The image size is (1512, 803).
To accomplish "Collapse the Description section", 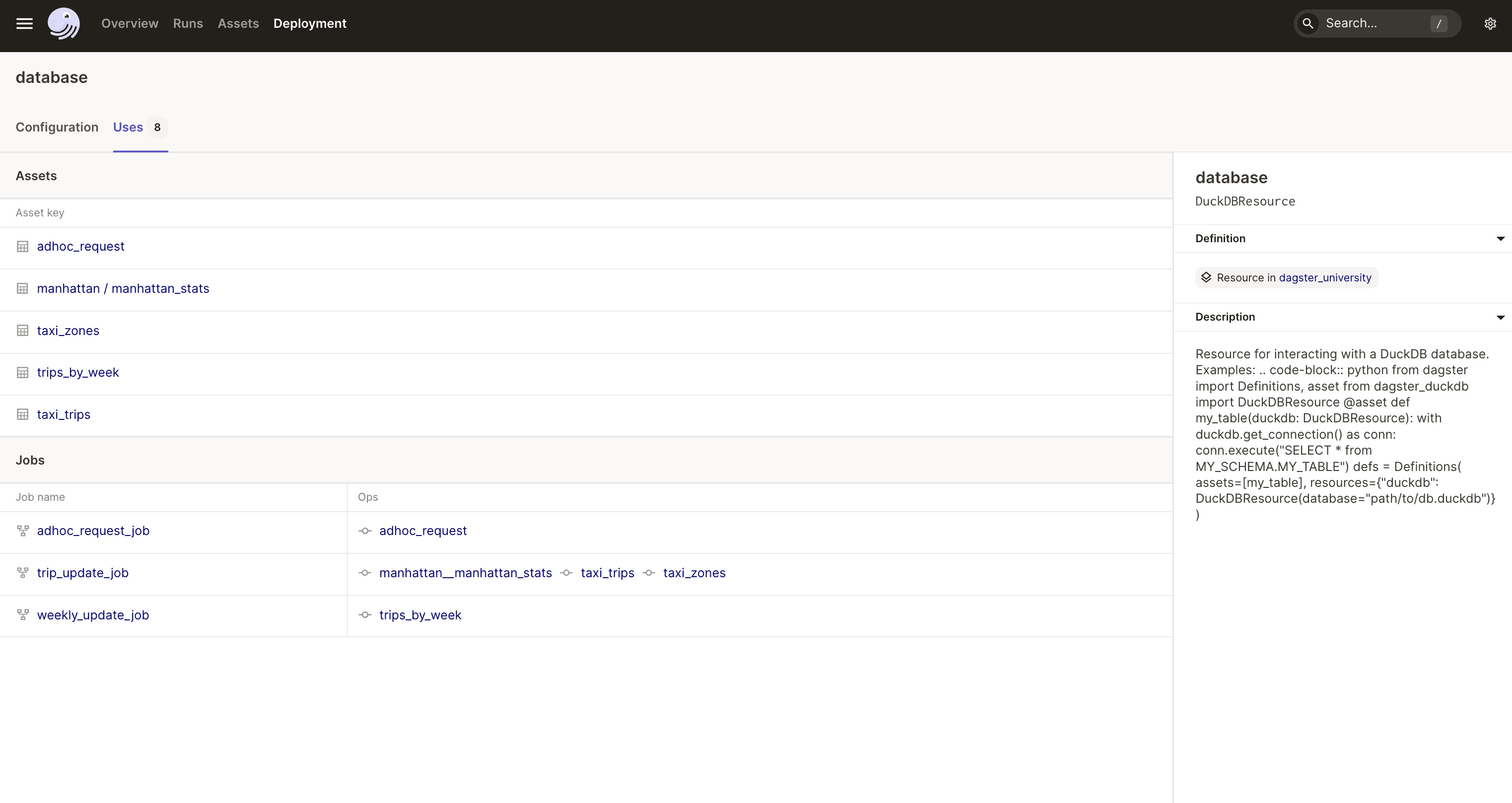I will [1500, 317].
